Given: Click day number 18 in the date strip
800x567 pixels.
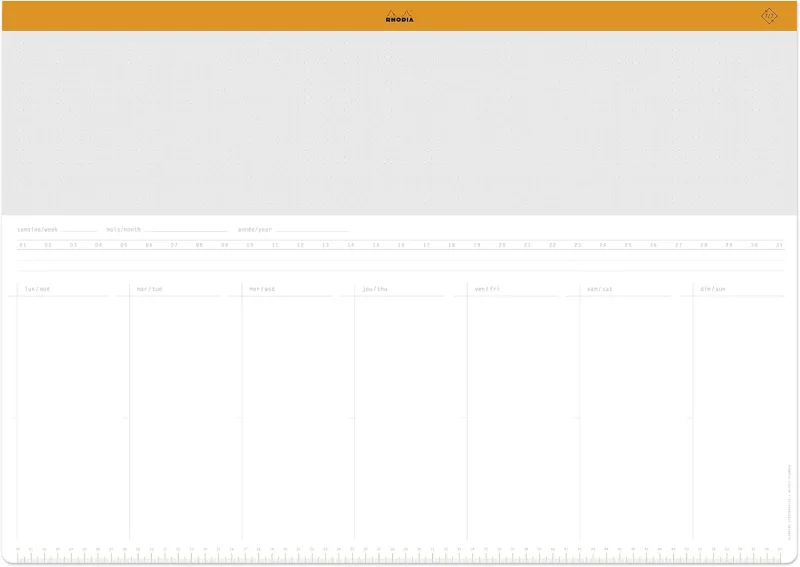Looking at the screenshot, I should tap(452, 245).
